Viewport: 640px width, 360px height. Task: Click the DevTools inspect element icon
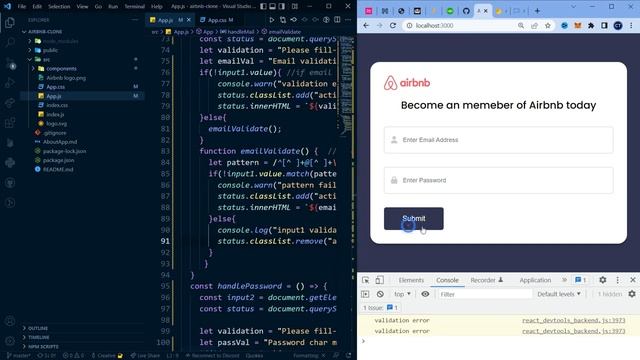click(x=365, y=280)
